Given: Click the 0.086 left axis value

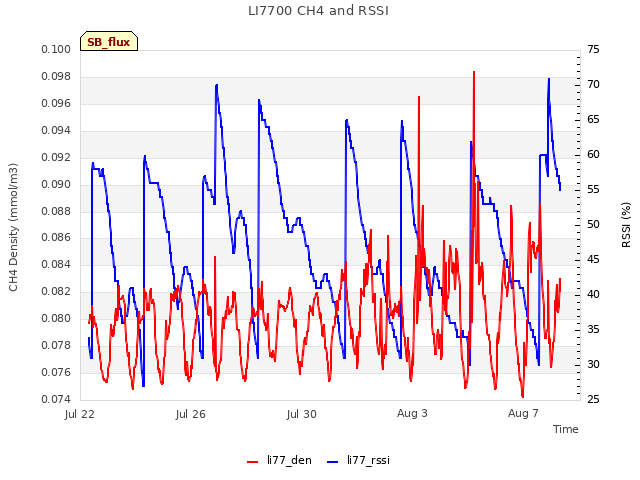Looking at the screenshot, I should point(56,238).
